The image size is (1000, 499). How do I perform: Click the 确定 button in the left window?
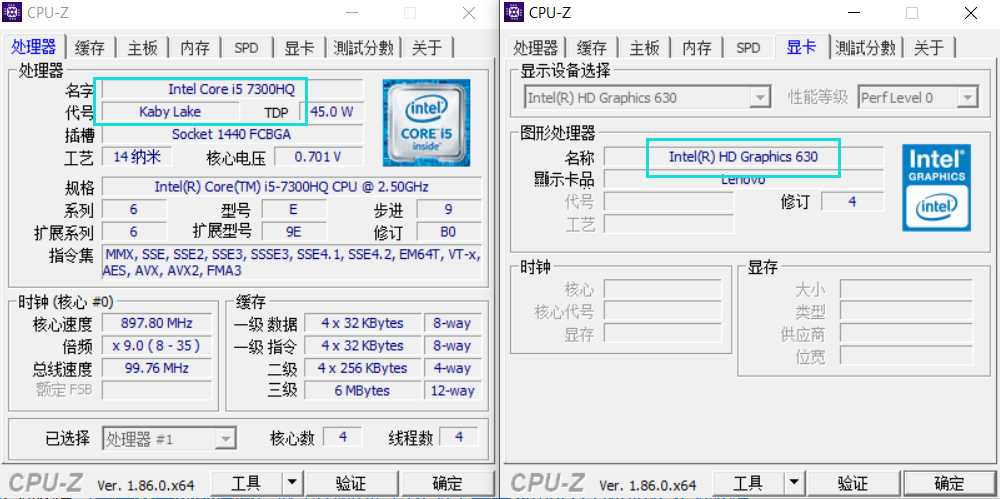447,483
